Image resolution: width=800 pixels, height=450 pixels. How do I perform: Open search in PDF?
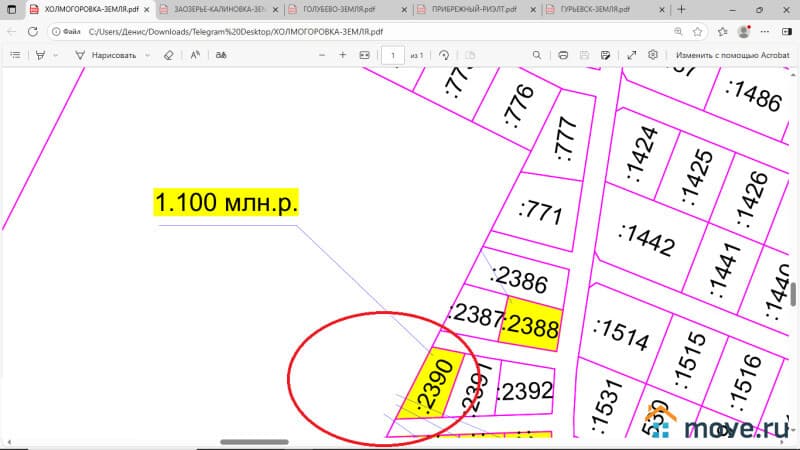tap(533, 55)
